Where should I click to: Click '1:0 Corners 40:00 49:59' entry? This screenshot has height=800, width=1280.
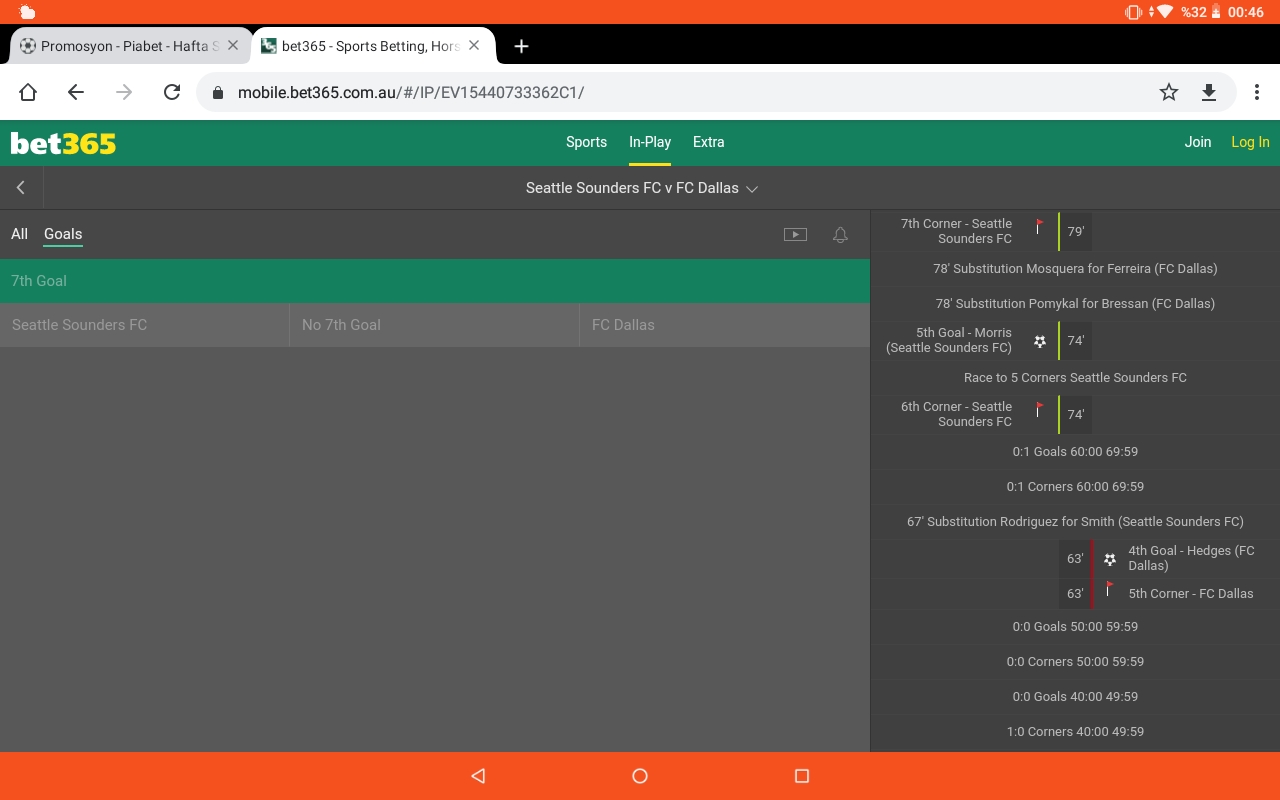pyautogui.click(x=1075, y=732)
